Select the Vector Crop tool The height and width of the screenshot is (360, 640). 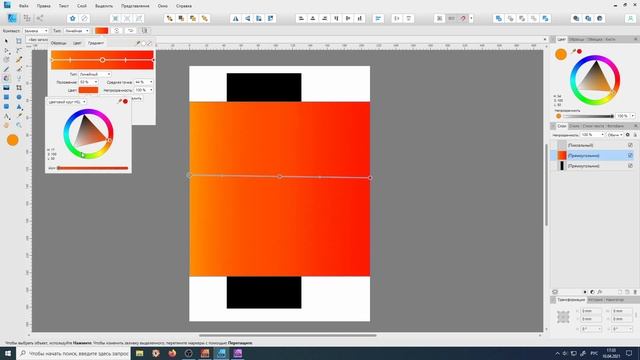(19, 88)
